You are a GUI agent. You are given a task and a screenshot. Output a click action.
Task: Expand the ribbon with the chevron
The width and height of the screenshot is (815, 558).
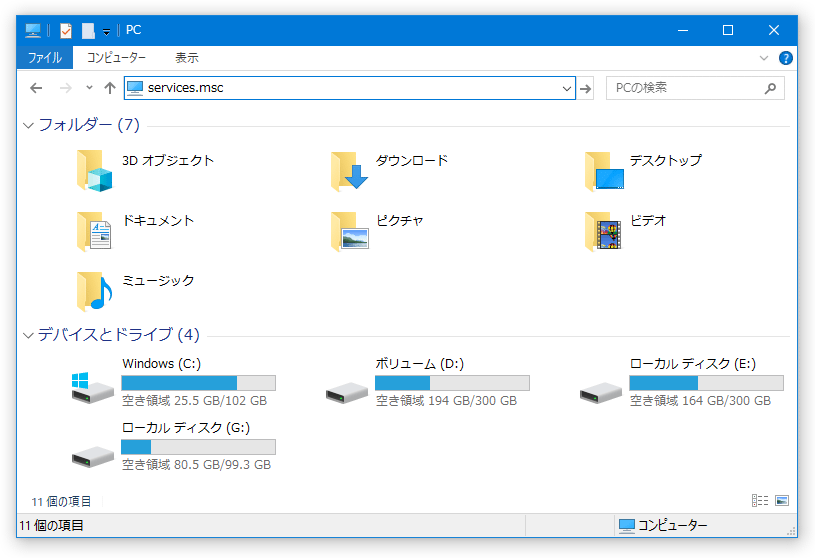[x=764, y=58]
